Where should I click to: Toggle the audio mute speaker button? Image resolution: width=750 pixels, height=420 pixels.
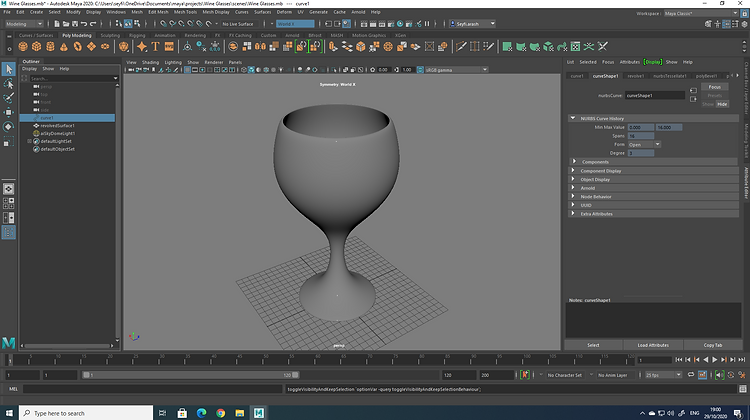point(719,375)
